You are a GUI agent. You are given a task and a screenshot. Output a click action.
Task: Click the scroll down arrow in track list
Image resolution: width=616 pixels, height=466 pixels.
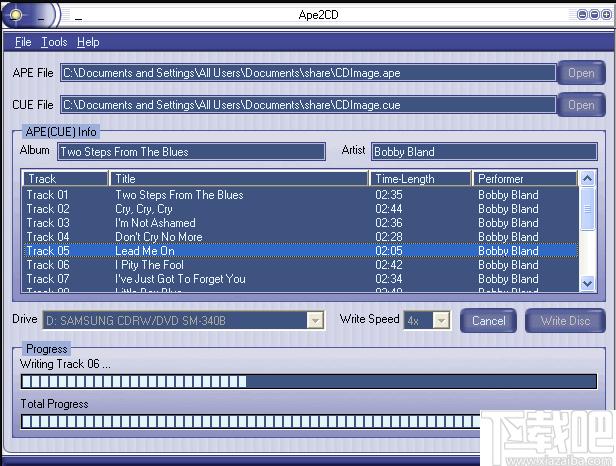587,283
